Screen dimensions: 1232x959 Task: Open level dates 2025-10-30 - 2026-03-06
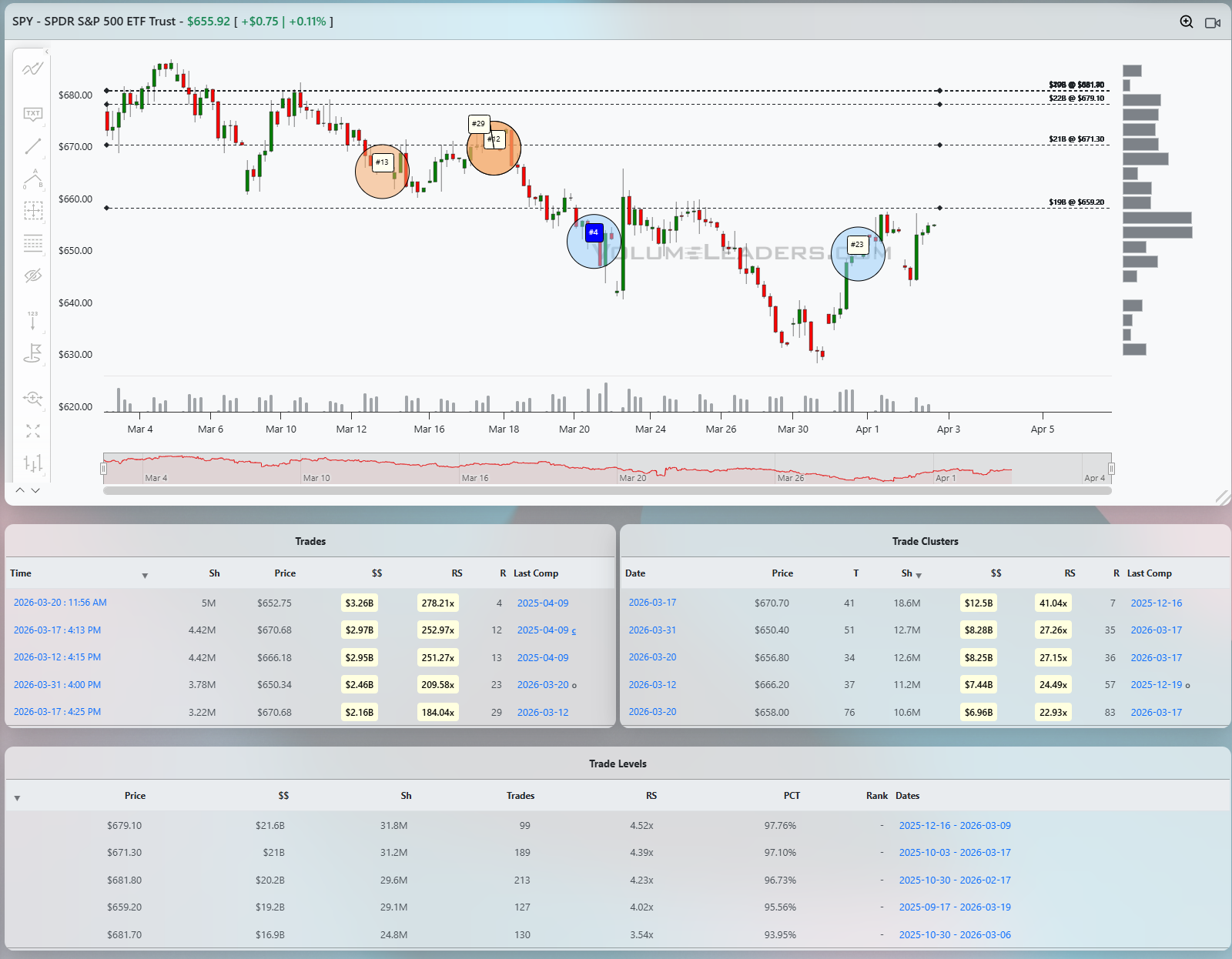pos(955,934)
